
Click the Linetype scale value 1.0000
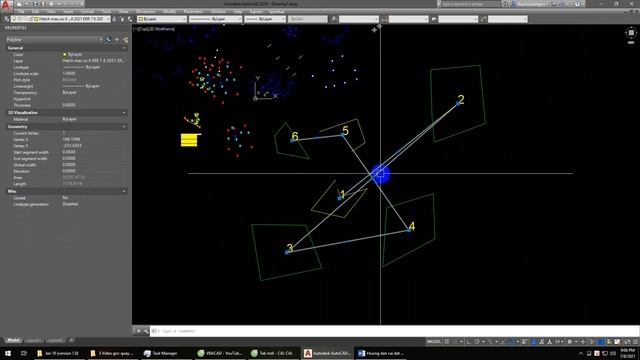pyautogui.click(x=69, y=73)
